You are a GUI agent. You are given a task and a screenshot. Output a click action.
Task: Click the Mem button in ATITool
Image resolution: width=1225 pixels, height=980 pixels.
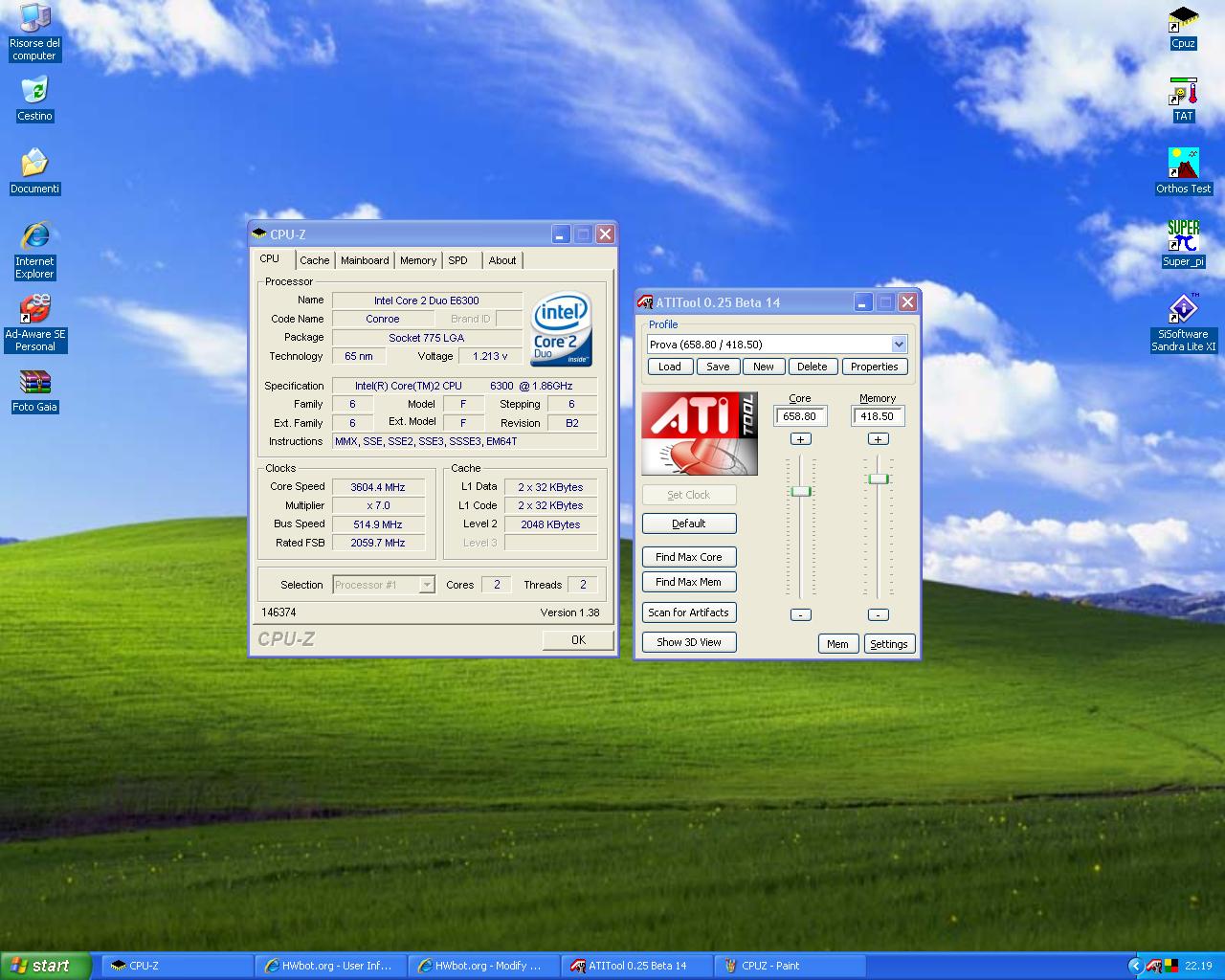(837, 644)
